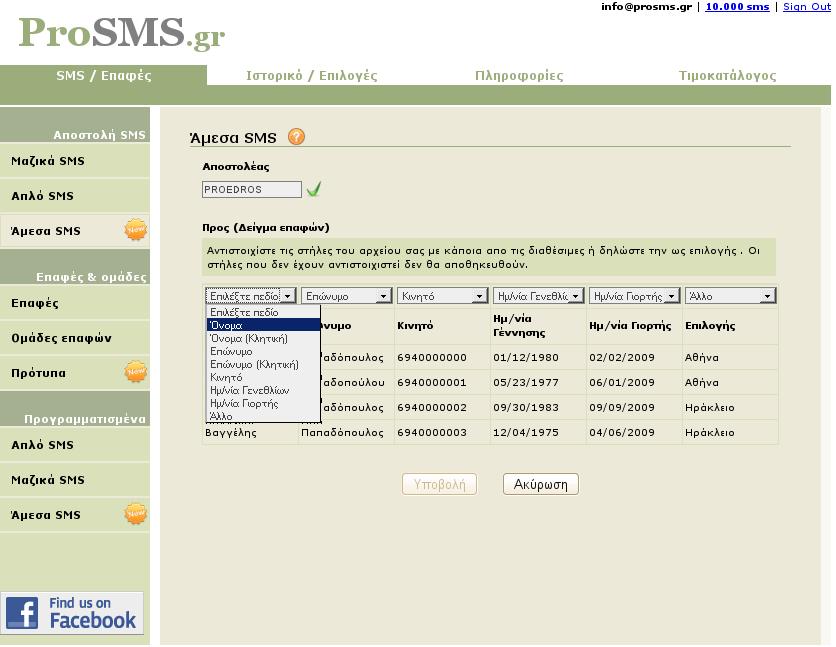Open Άμεσα SMS under Προγραμματισμένα
The width and height of the screenshot is (836, 647).
75,515
